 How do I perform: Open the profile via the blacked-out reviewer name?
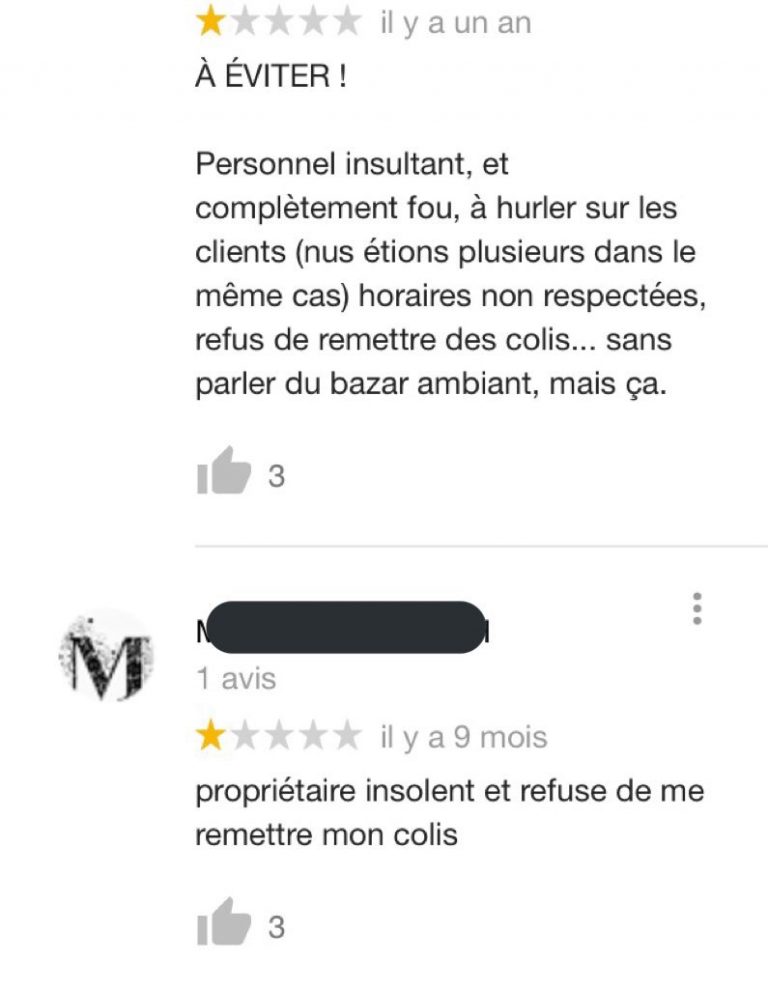coord(344,628)
